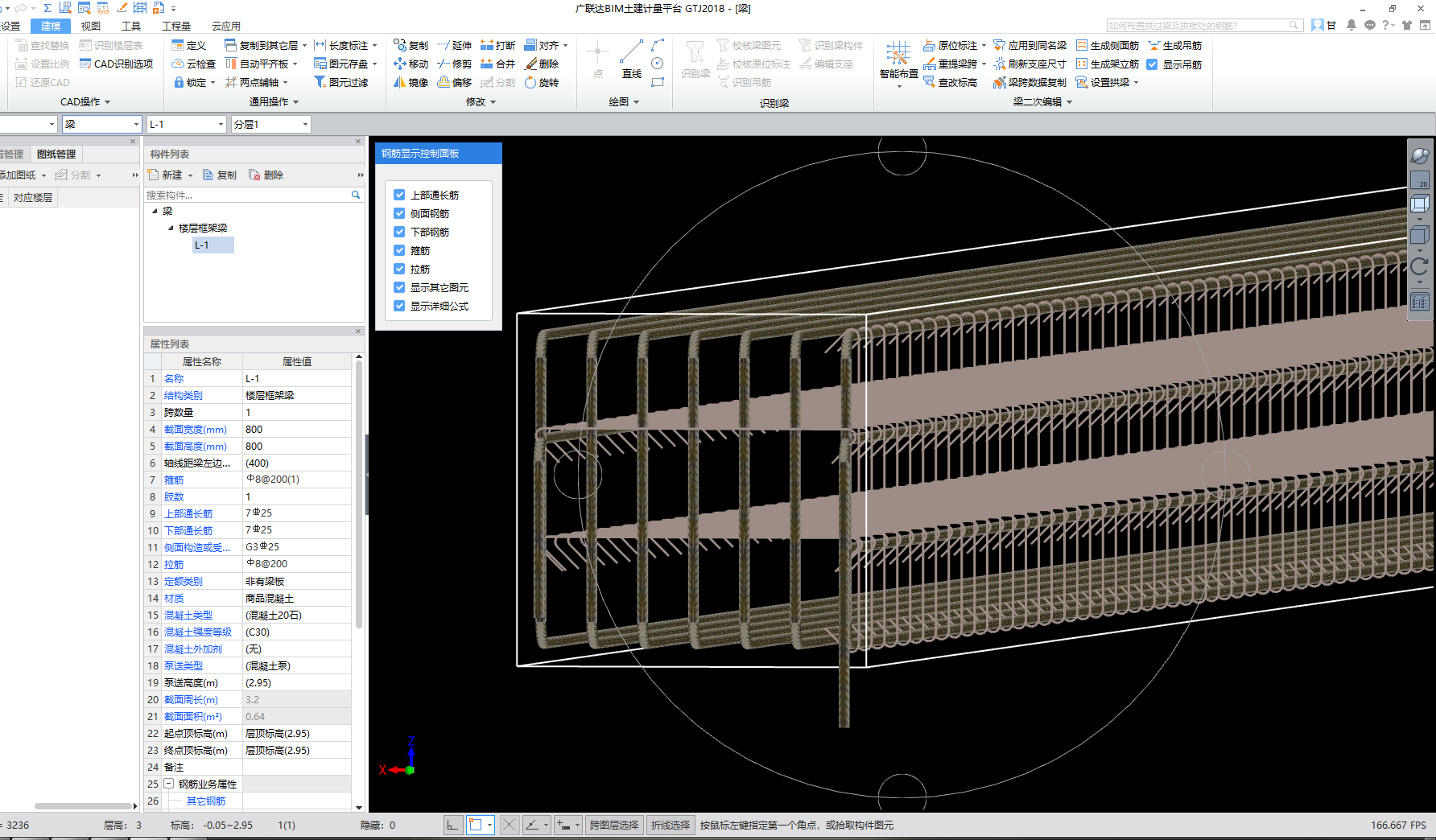Viewport: 1436px width, 840px height.
Task: Open the 梁 component type dropdown
Action: click(136, 124)
